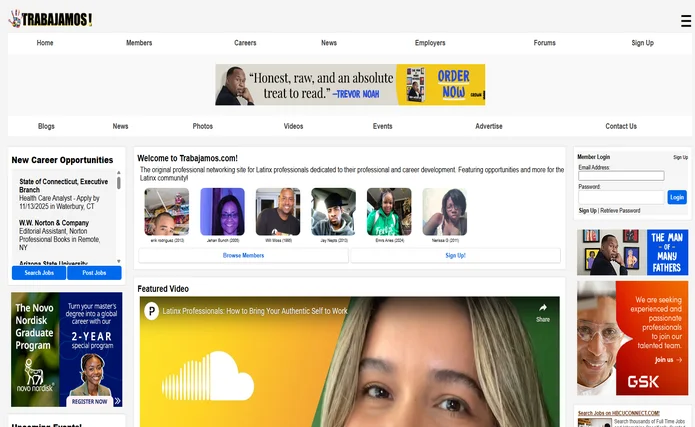Screen dimensions: 695x427
Task: Open the Photos section
Action: (x=203, y=126)
